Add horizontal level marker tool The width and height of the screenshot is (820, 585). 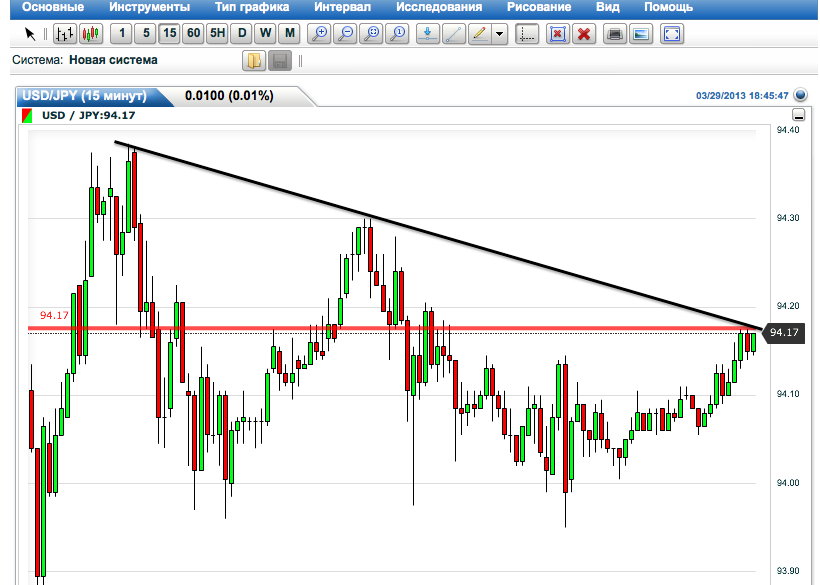pyautogui.click(x=428, y=35)
